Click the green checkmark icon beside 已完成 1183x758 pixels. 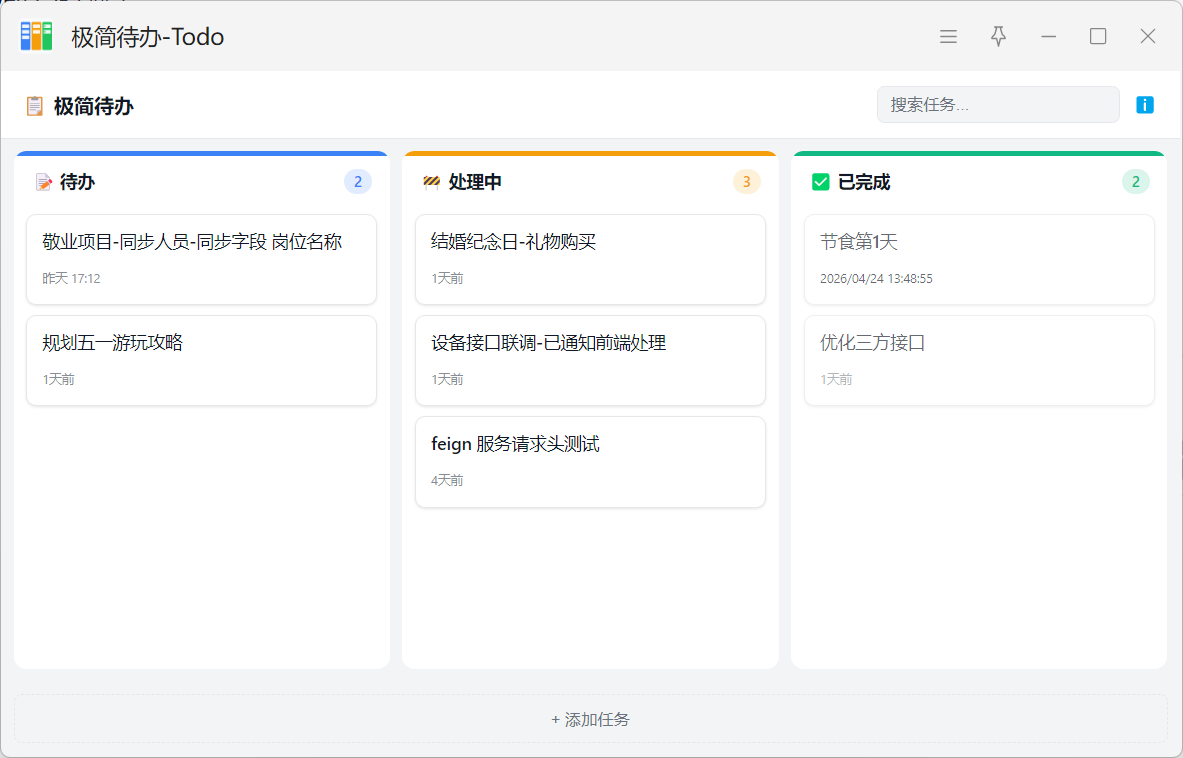point(821,182)
